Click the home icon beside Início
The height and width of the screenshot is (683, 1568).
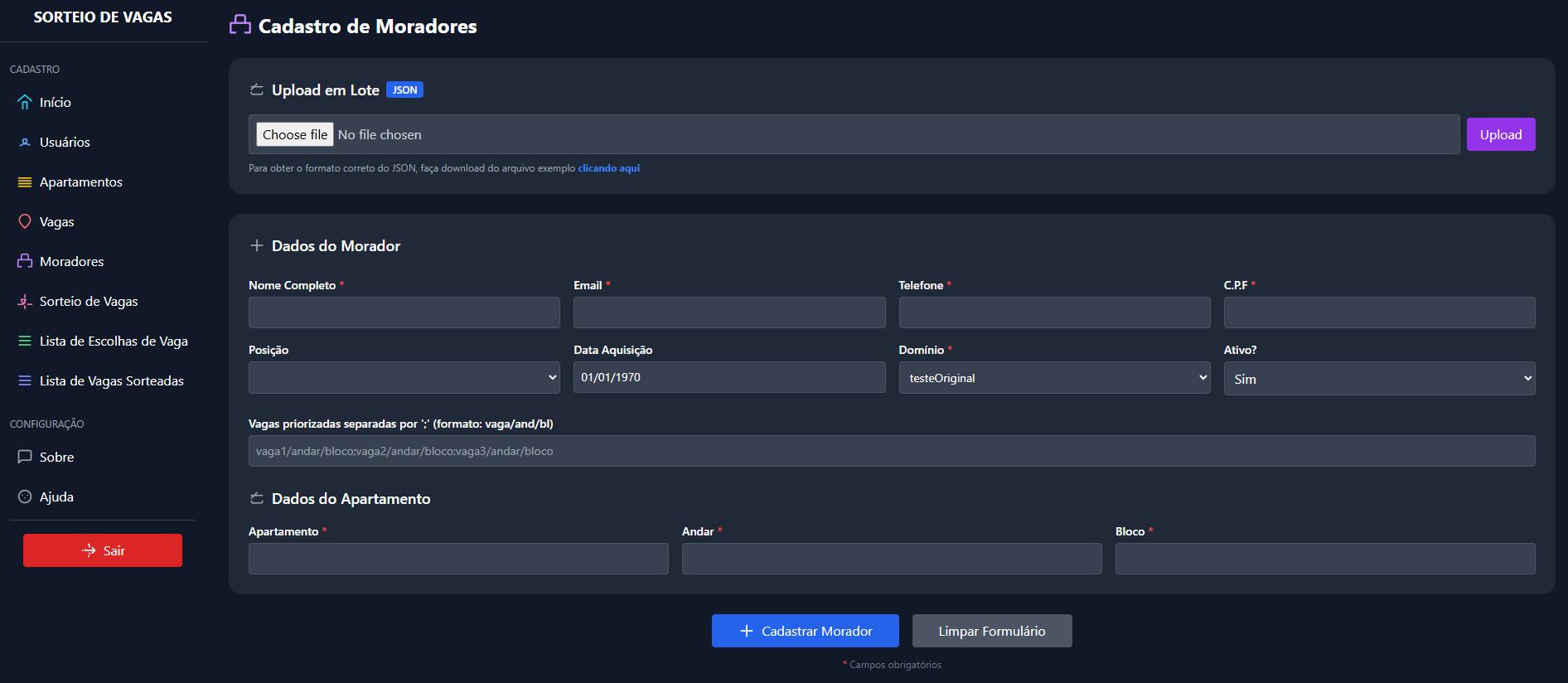click(x=25, y=103)
